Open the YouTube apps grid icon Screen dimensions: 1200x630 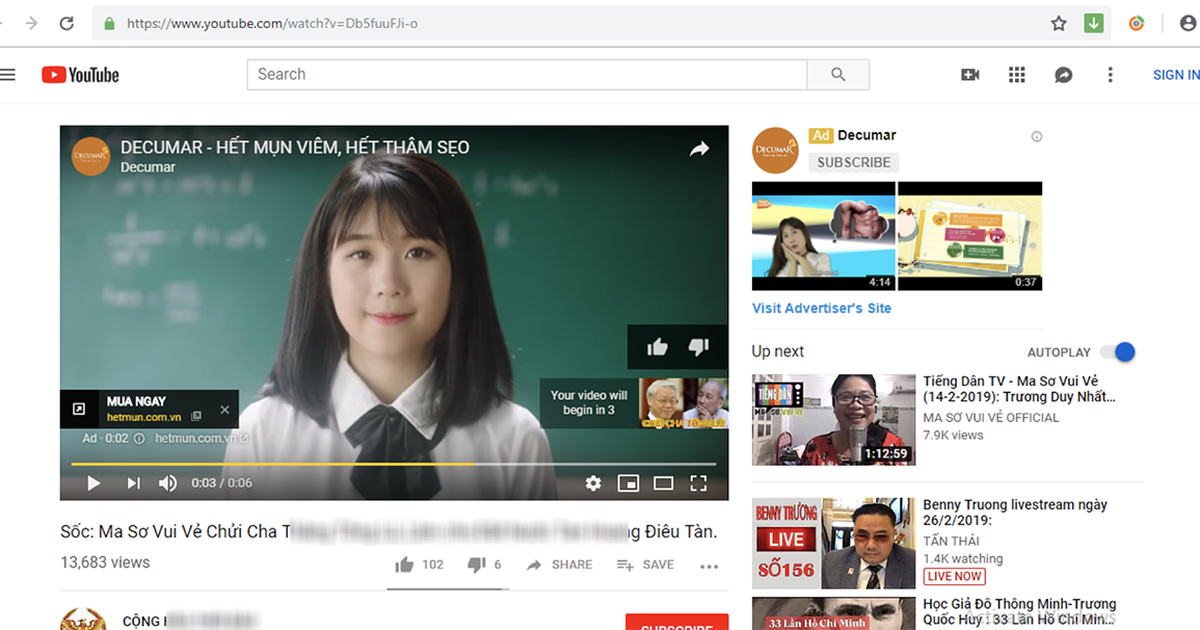pyautogui.click(x=1017, y=75)
